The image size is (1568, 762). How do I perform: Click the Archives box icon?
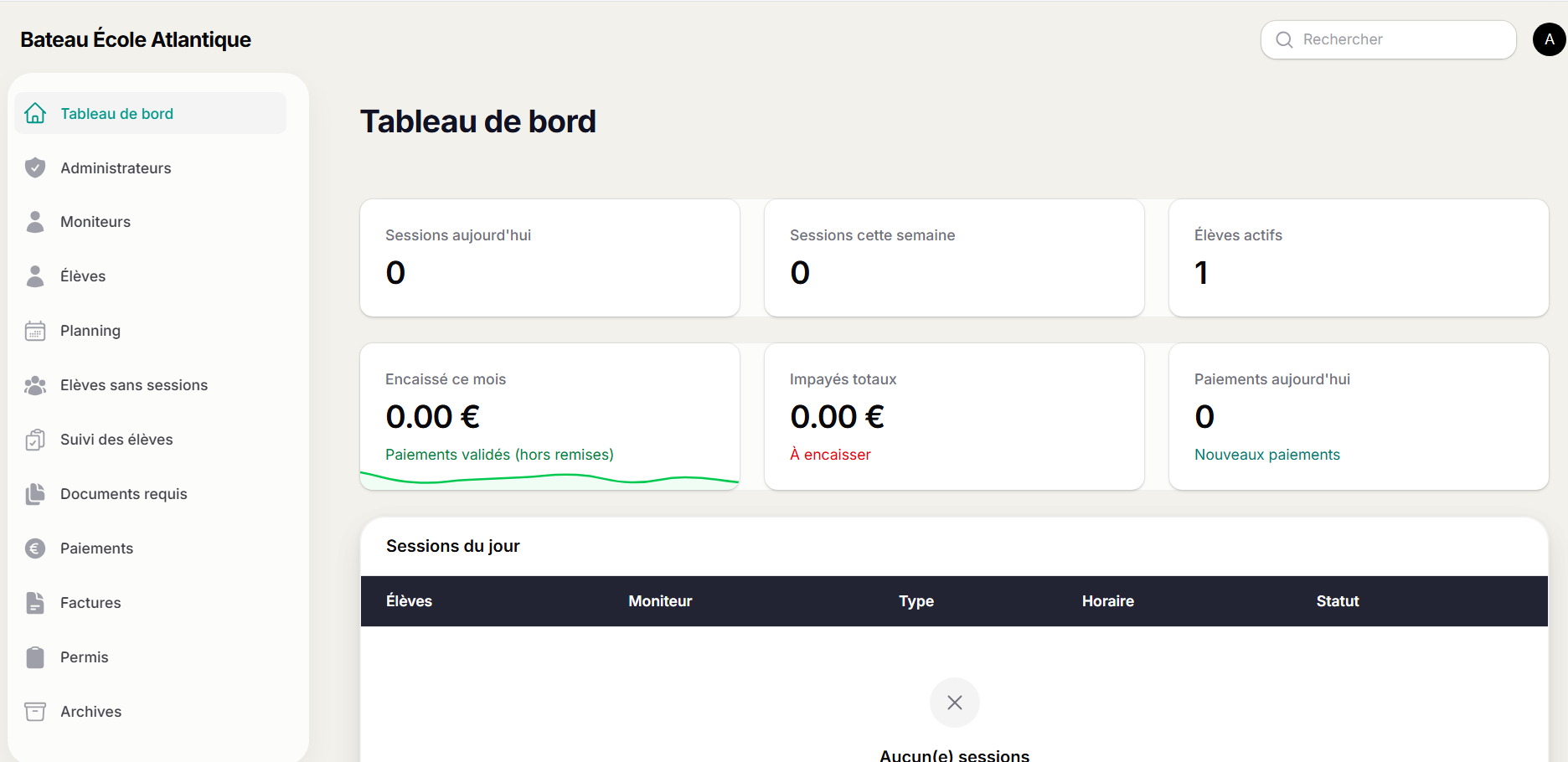[x=35, y=712]
